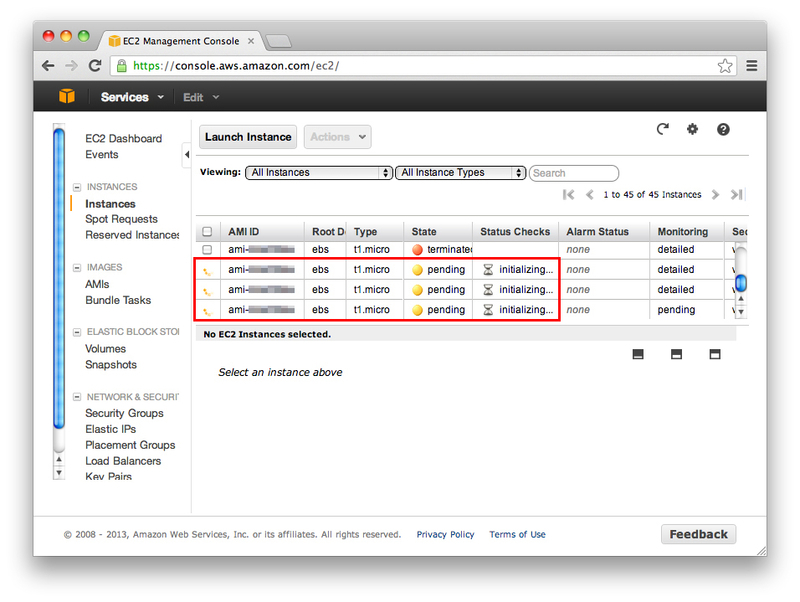The width and height of the screenshot is (800, 602).
Task: Open the Chrome hamburger menu
Action: coord(752,66)
